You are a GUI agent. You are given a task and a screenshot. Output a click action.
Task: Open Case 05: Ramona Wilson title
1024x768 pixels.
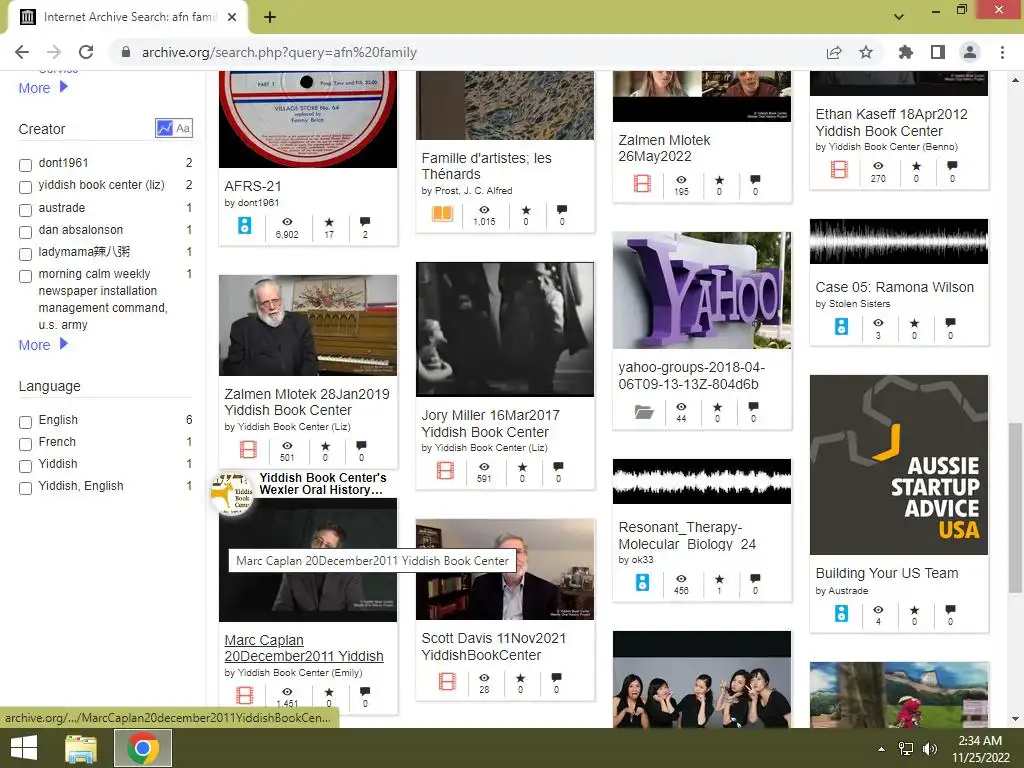click(x=894, y=287)
